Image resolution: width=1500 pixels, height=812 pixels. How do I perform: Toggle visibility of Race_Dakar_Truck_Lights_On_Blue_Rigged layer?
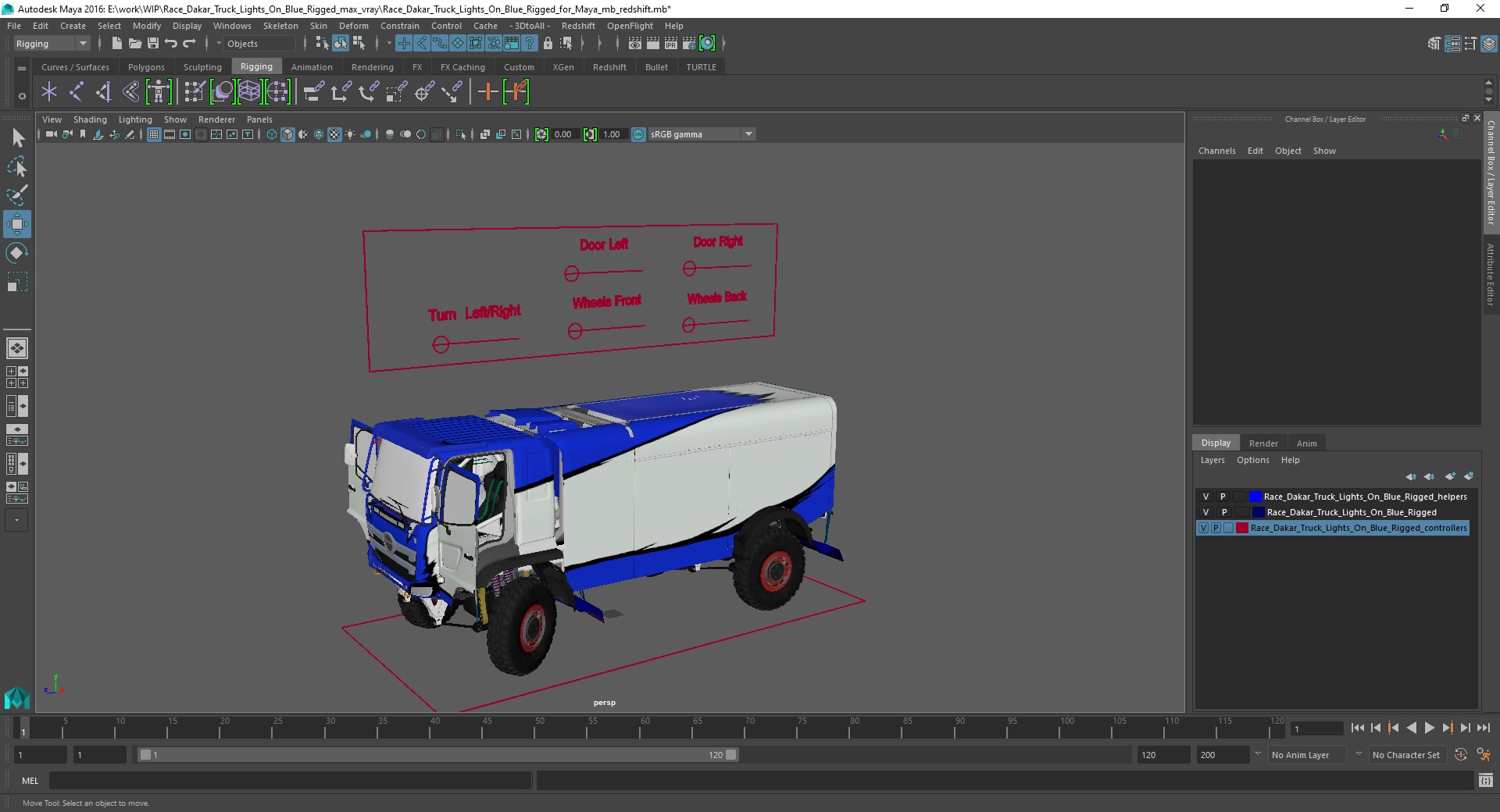[1205, 512]
